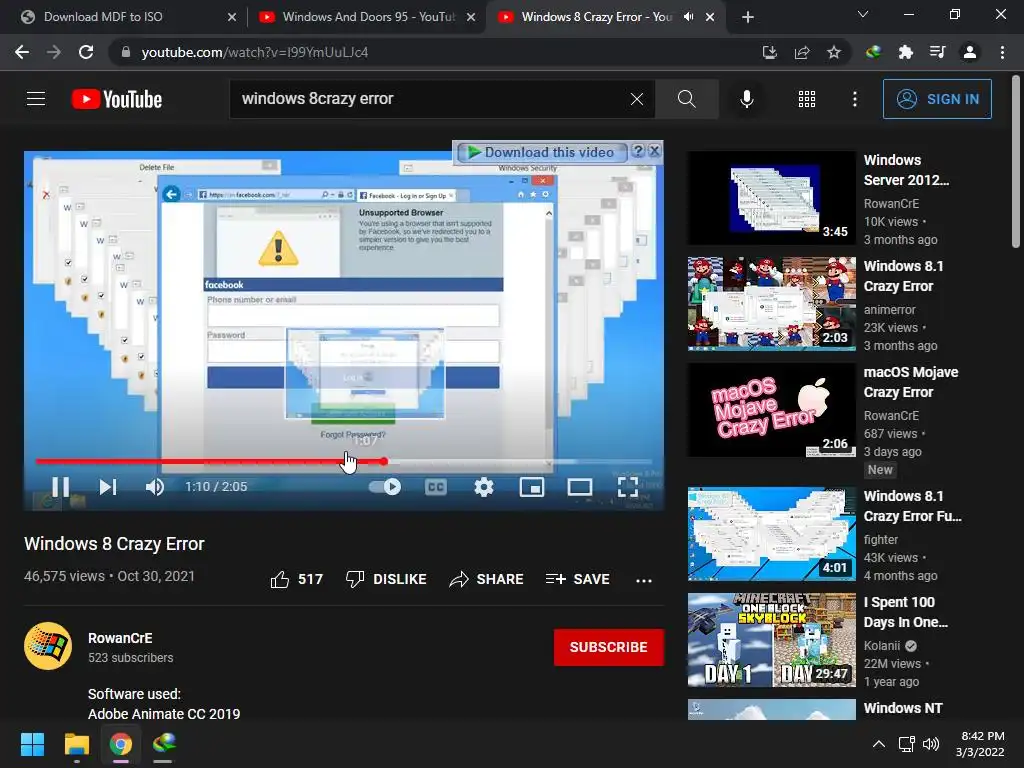Image resolution: width=1024 pixels, height=768 pixels.
Task: Bookmark this page with the star
Action: tap(834, 52)
